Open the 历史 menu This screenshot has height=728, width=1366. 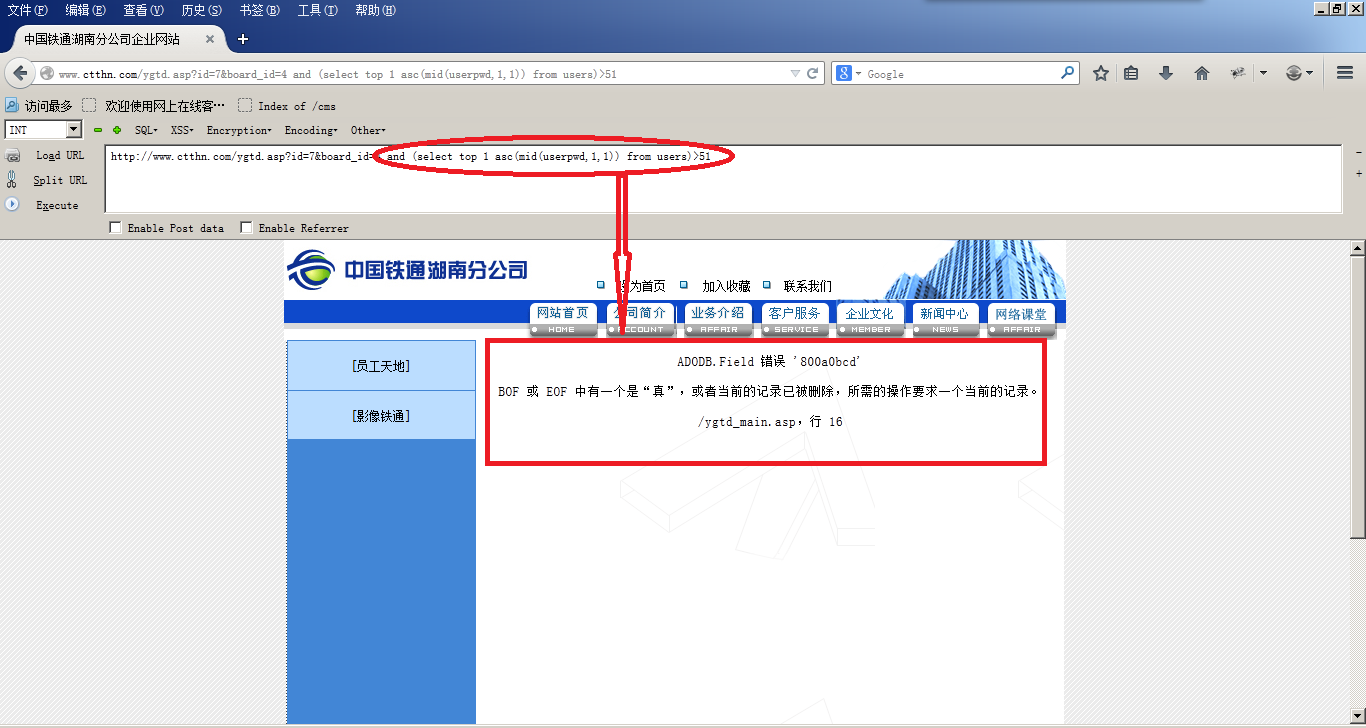(x=202, y=10)
